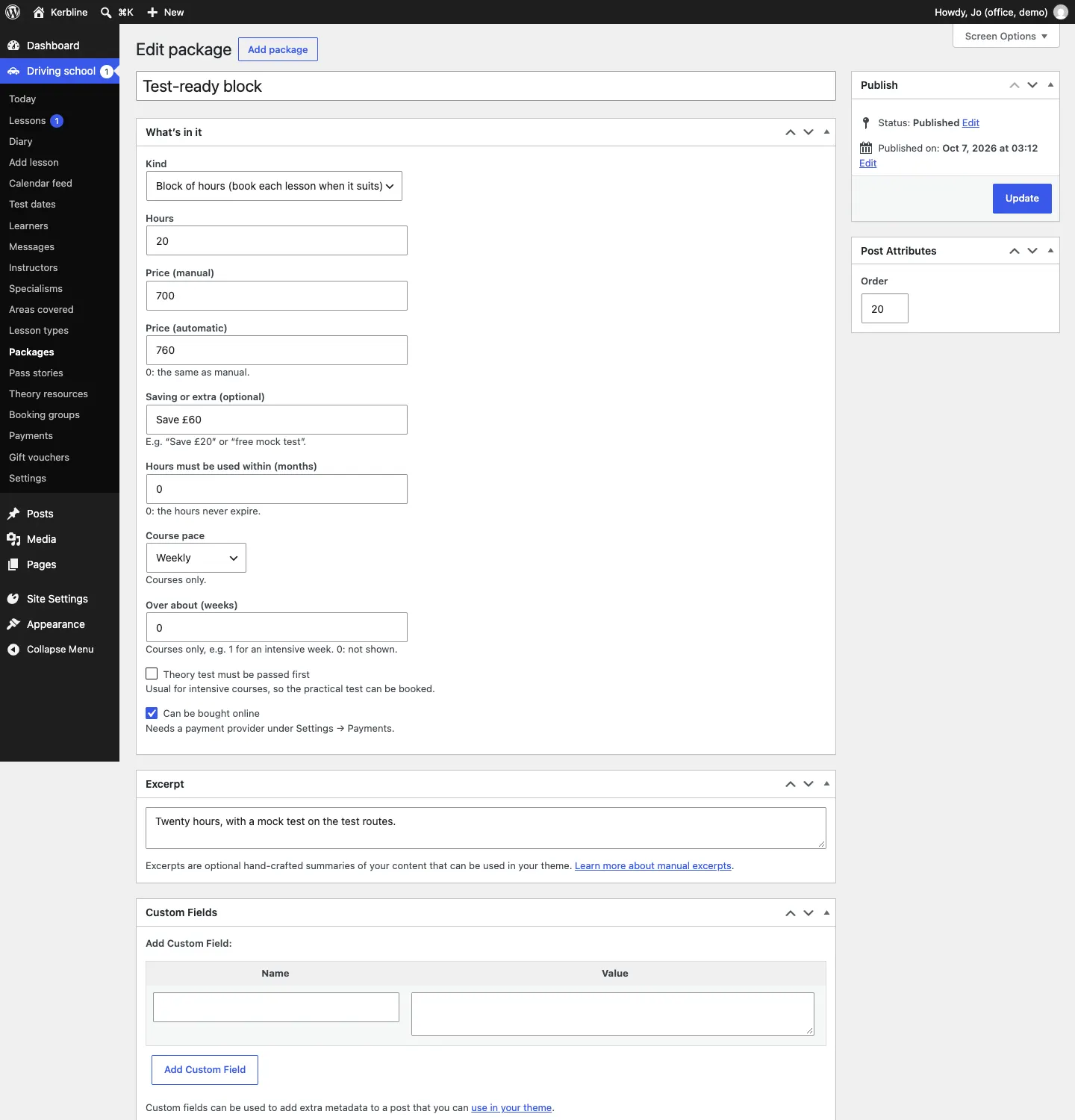Move Post Attributes panel up
The width and height of the screenshot is (1075, 1120).
tap(1015, 251)
